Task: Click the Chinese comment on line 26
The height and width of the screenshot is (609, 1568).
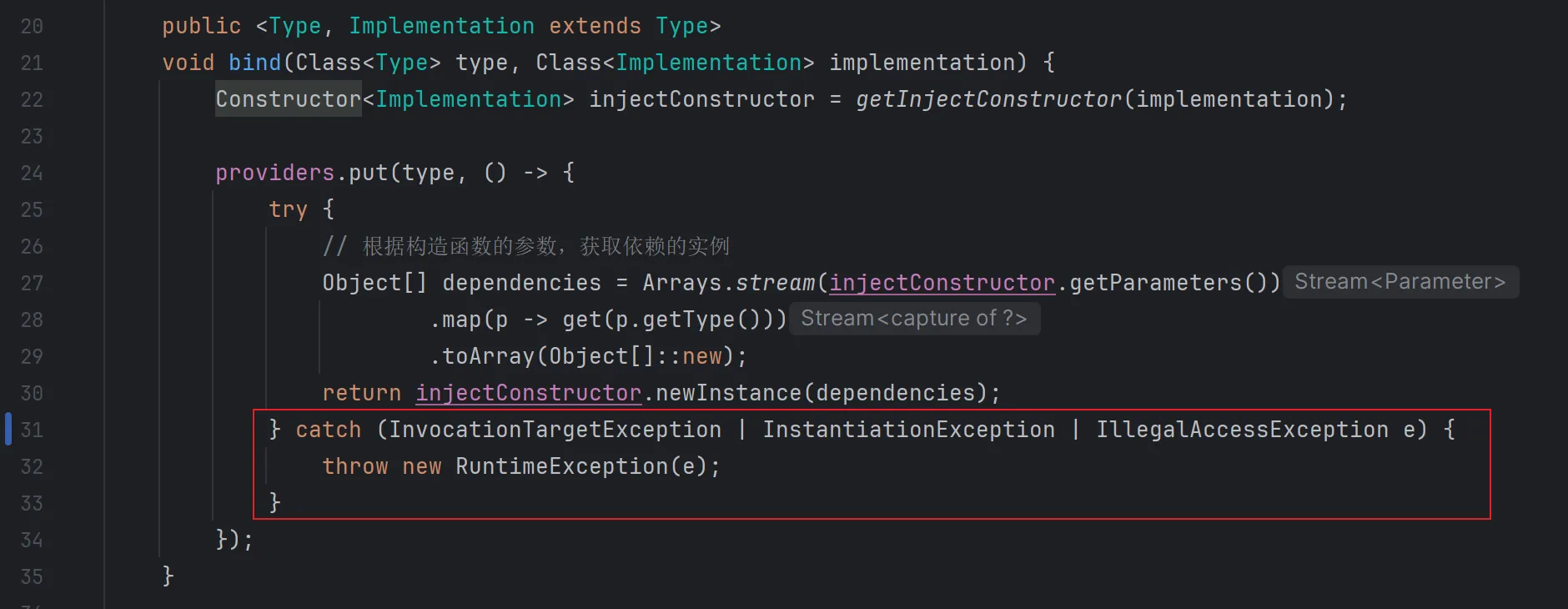Action: [x=545, y=246]
